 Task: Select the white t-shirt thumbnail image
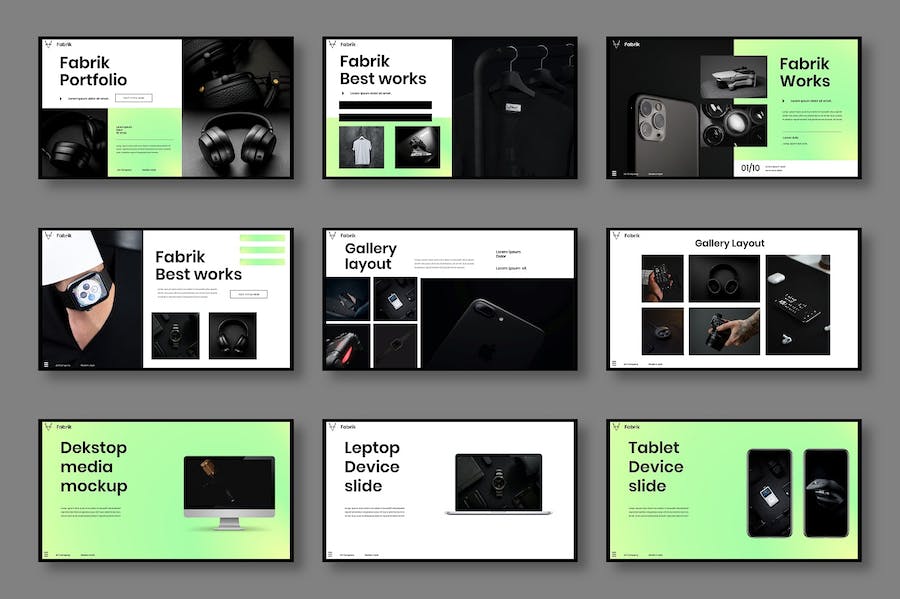pyautogui.click(x=360, y=147)
